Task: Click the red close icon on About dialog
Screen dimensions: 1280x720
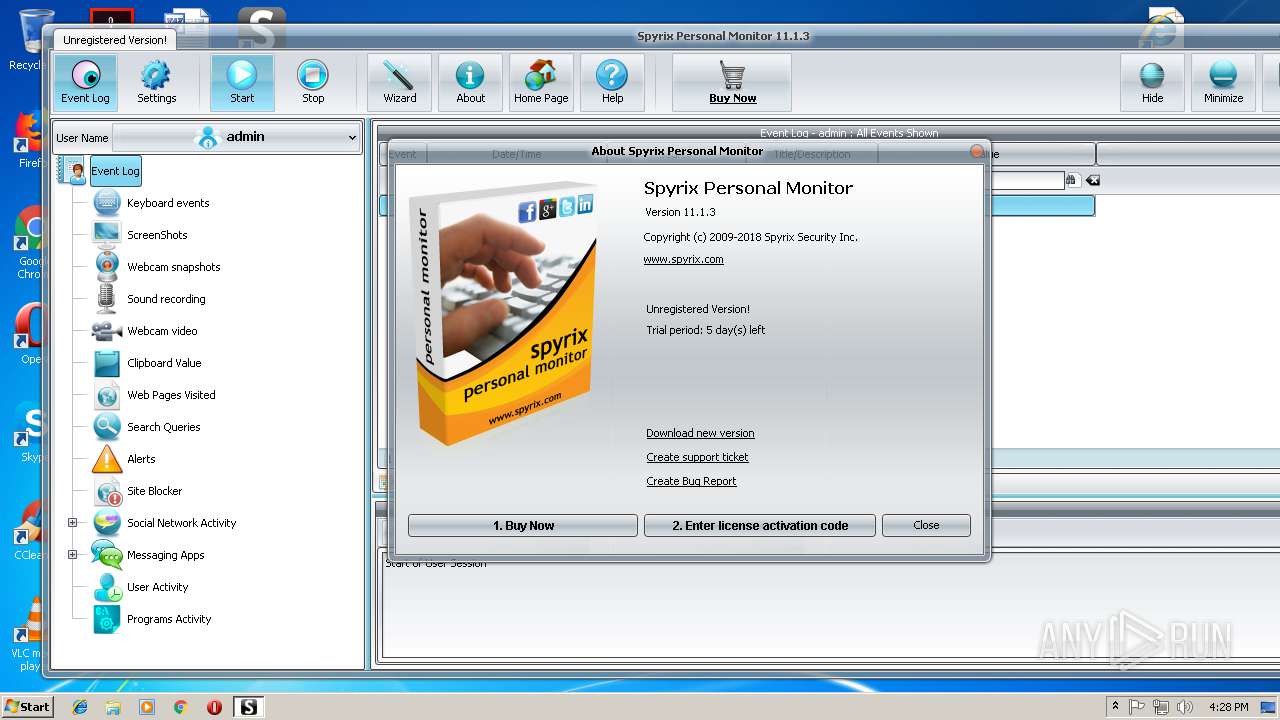Action: (977, 152)
